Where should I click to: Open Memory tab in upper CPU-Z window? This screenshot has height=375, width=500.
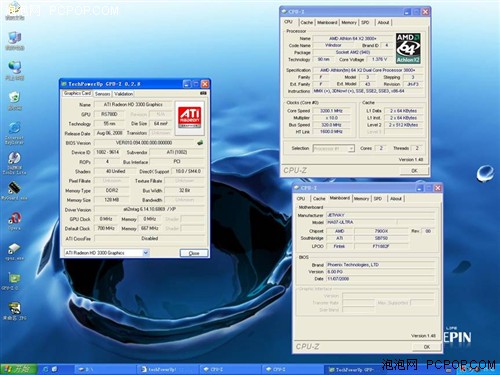(x=349, y=22)
